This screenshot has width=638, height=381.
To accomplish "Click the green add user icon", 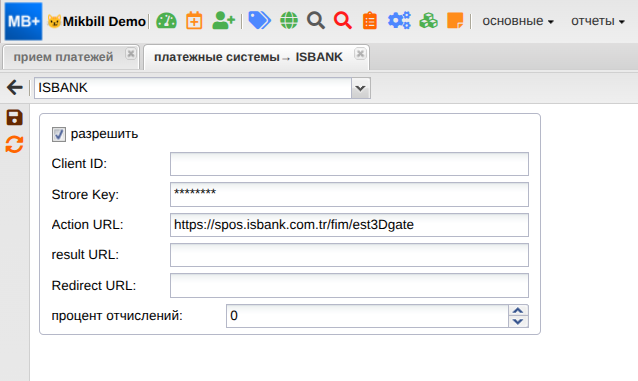I will [x=223, y=20].
